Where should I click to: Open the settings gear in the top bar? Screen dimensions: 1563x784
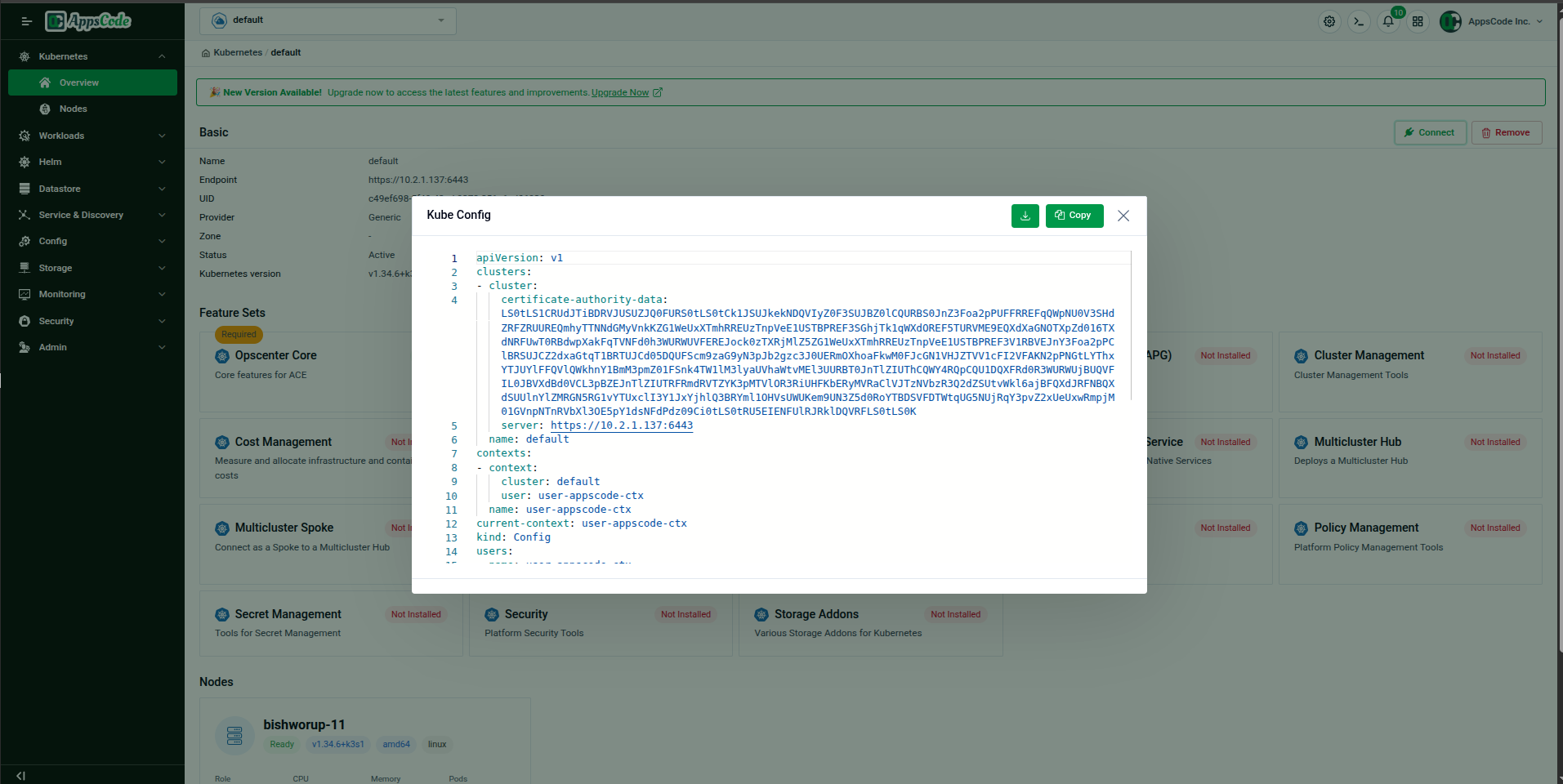coord(1329,21)
